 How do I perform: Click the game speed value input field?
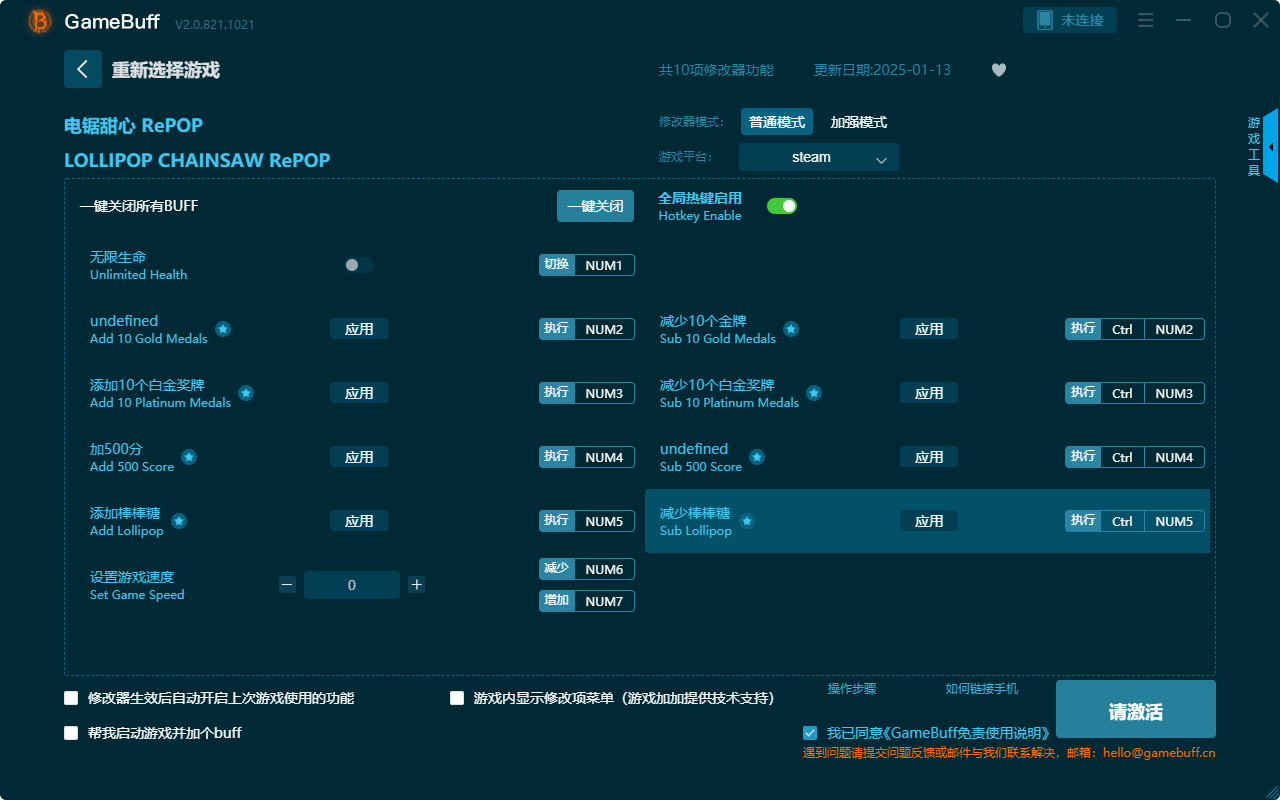click(x=352, y=584)
